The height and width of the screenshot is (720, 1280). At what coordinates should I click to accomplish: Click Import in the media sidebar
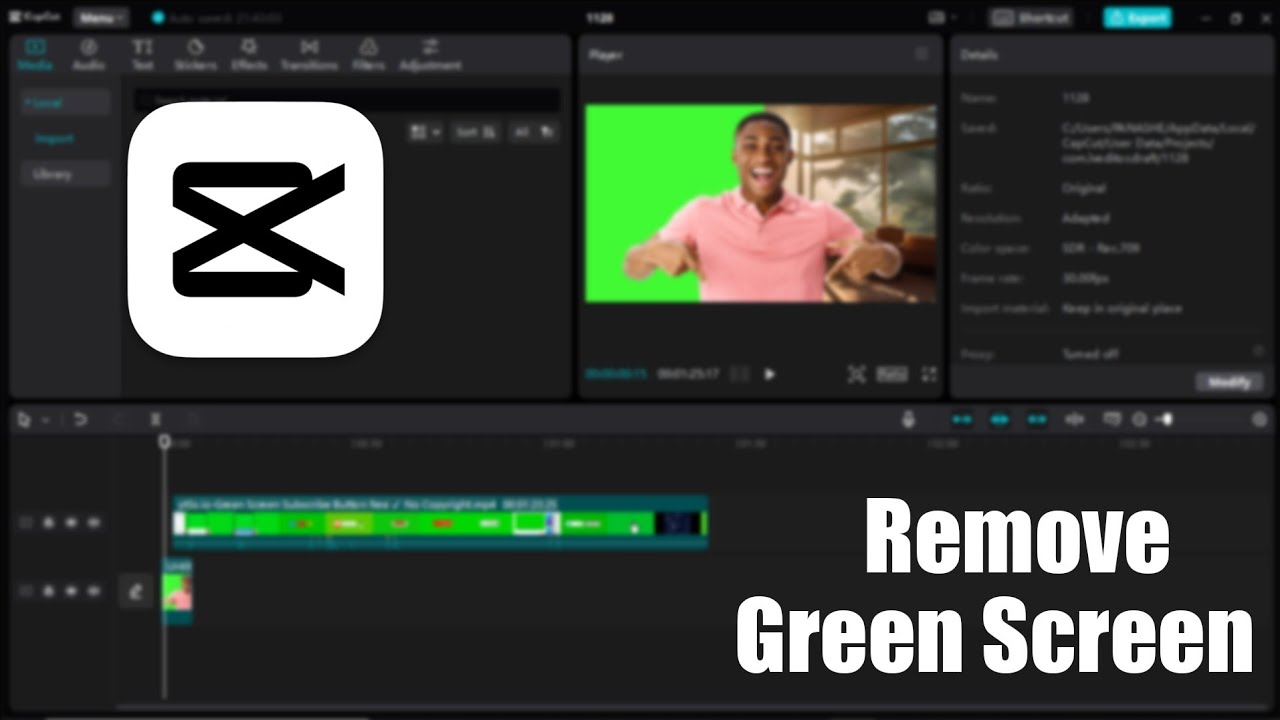coord(55,139)
